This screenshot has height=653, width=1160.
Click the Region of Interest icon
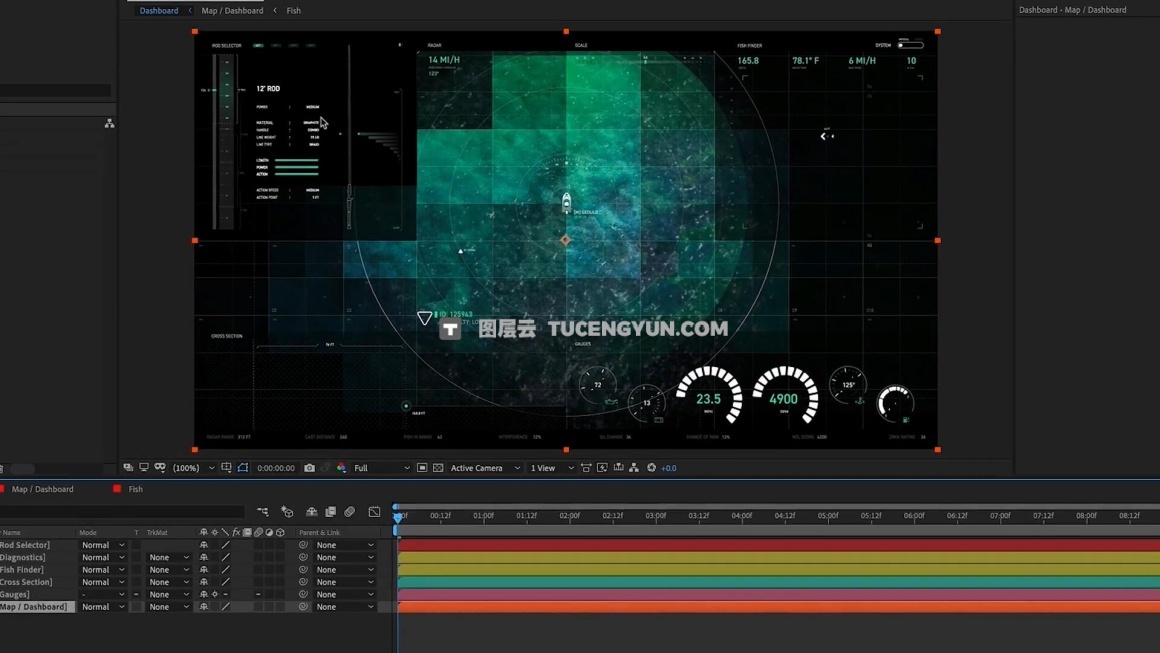click(x=422, y=468)
